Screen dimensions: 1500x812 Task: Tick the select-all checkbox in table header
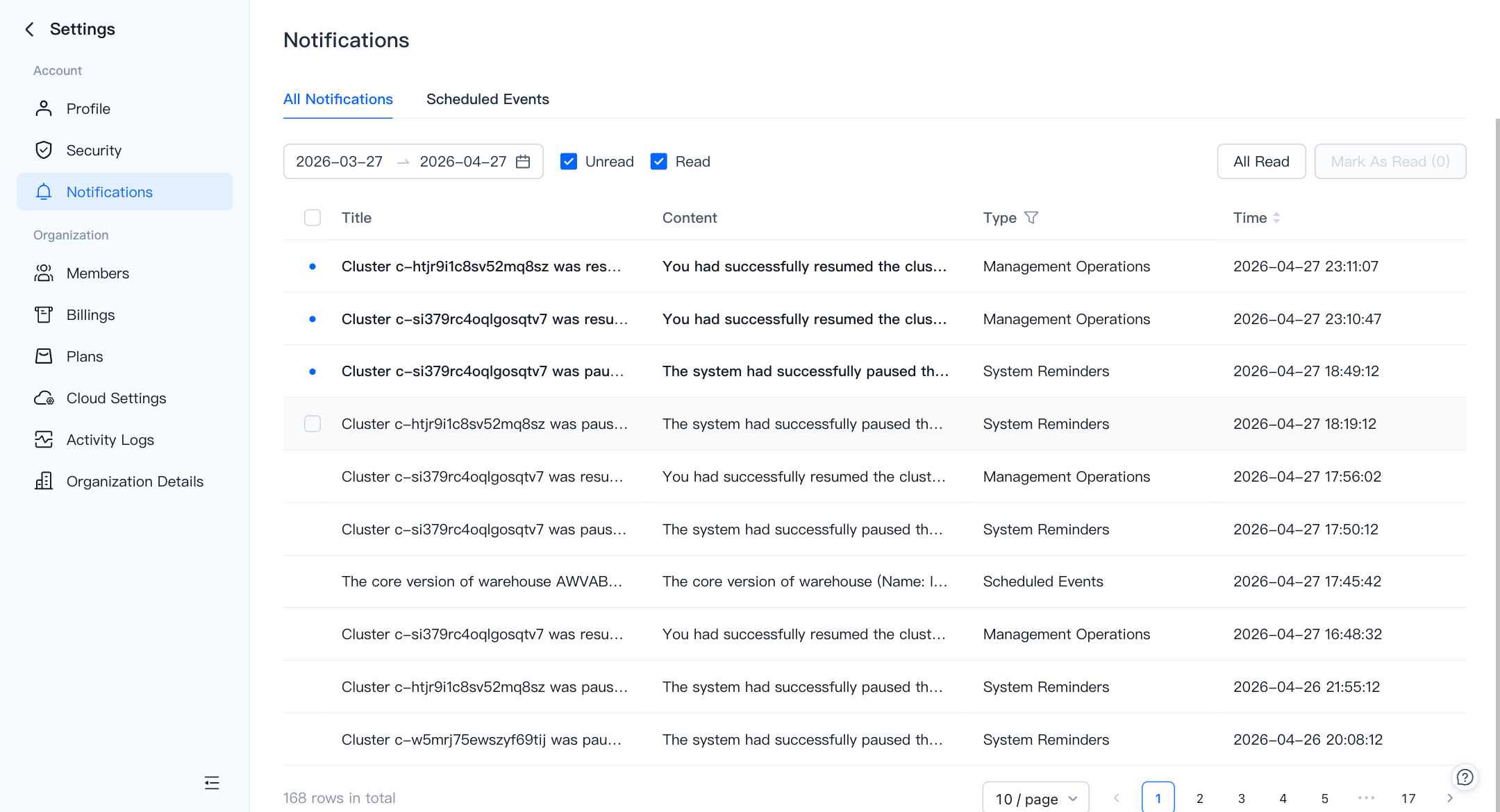click(312, 218)
